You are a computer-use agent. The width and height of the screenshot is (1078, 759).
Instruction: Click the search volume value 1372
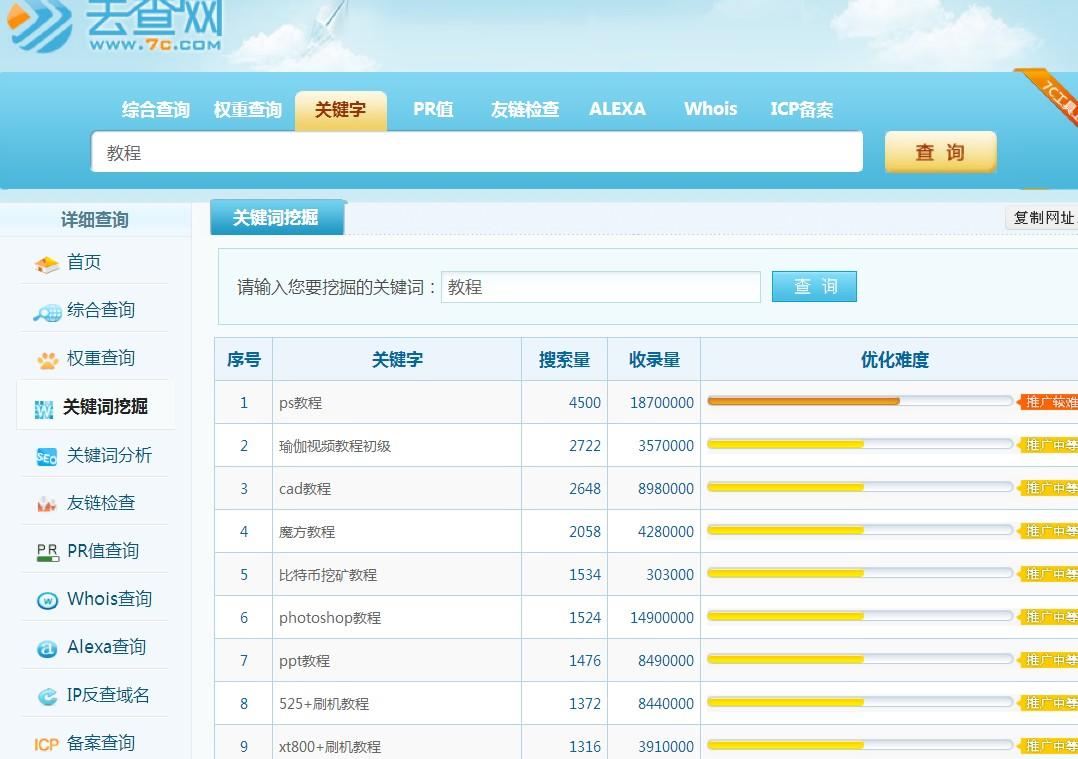[x=584, y=704]
